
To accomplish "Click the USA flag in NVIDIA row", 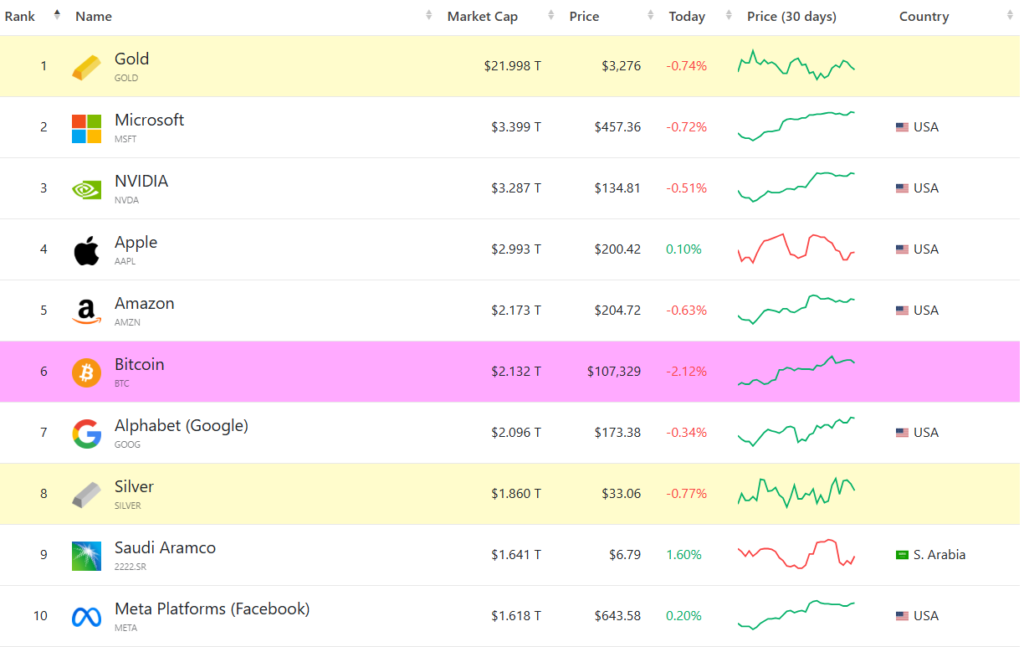I will 902,189.
